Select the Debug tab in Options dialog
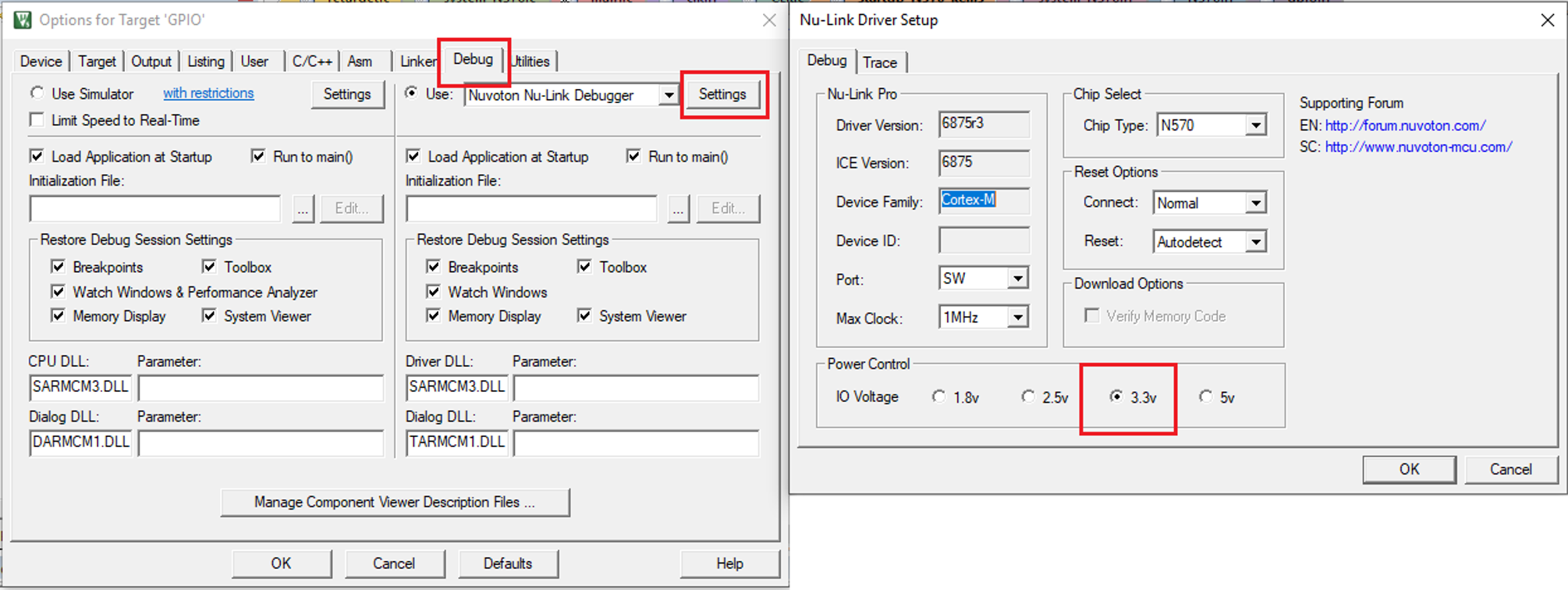 point(473,59)
